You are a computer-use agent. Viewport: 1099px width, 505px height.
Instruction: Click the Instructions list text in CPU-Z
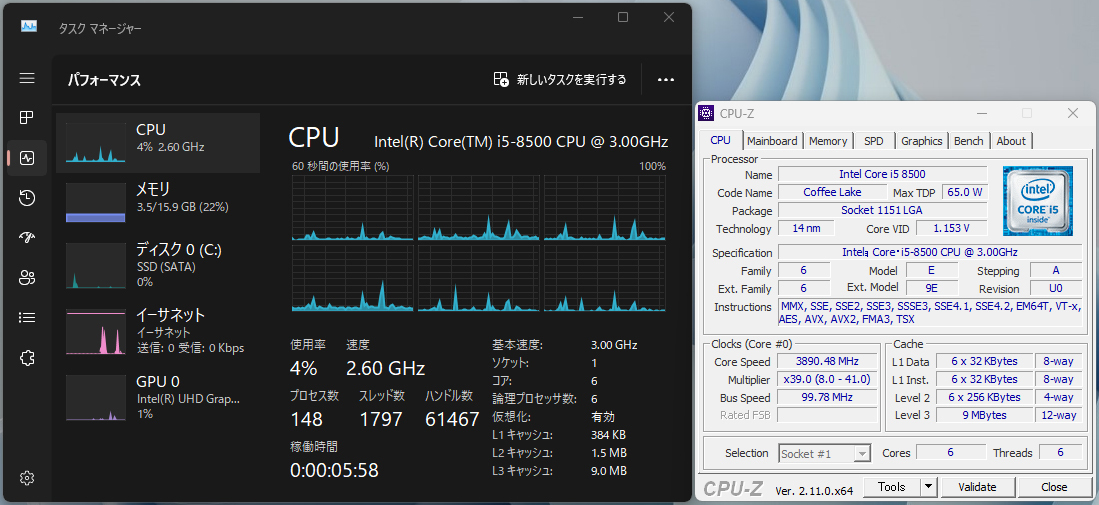coord(929,313)
